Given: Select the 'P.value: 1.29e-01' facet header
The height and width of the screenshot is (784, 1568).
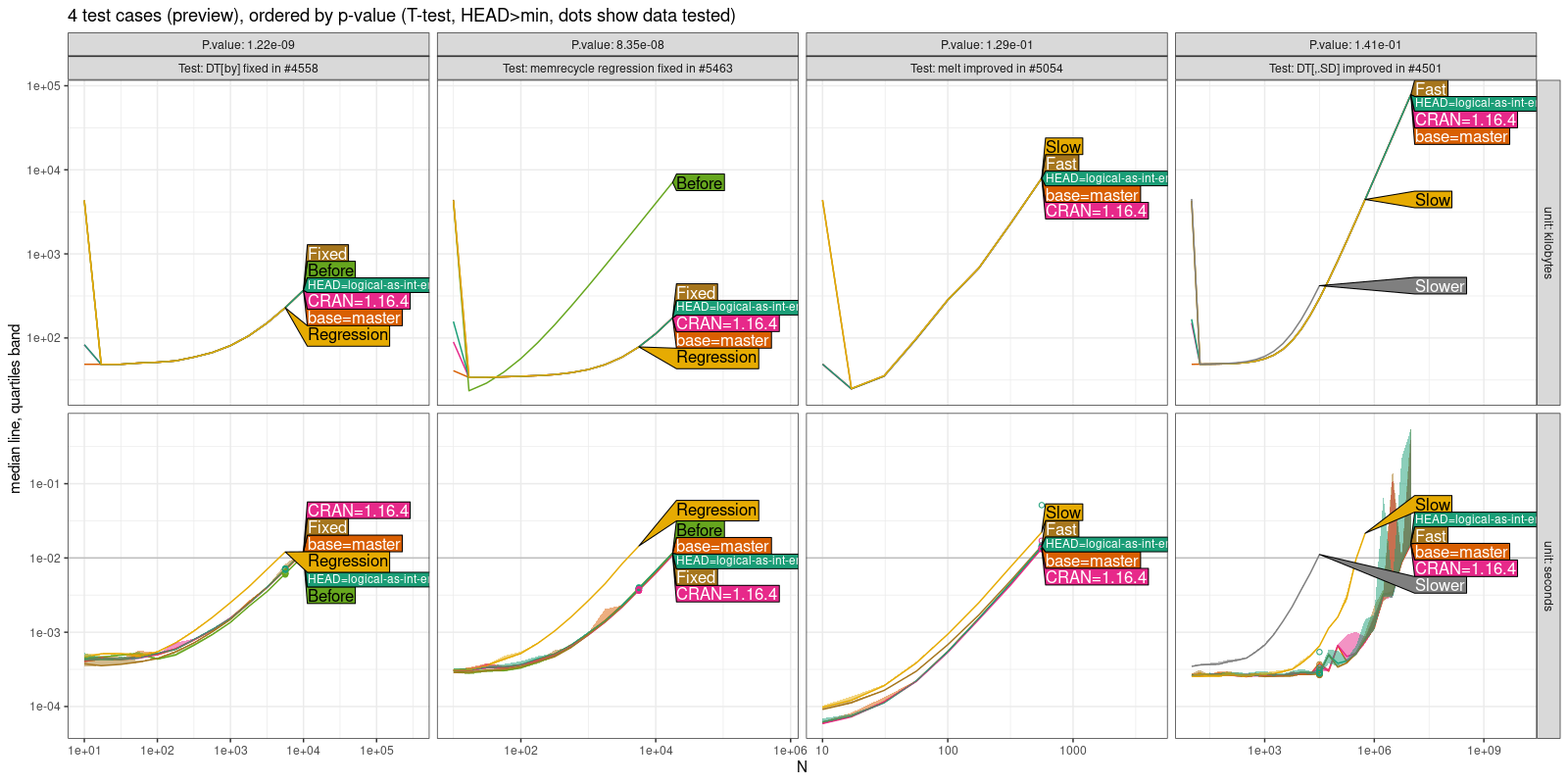Looking at the screenshot, I should coord(987,45).
